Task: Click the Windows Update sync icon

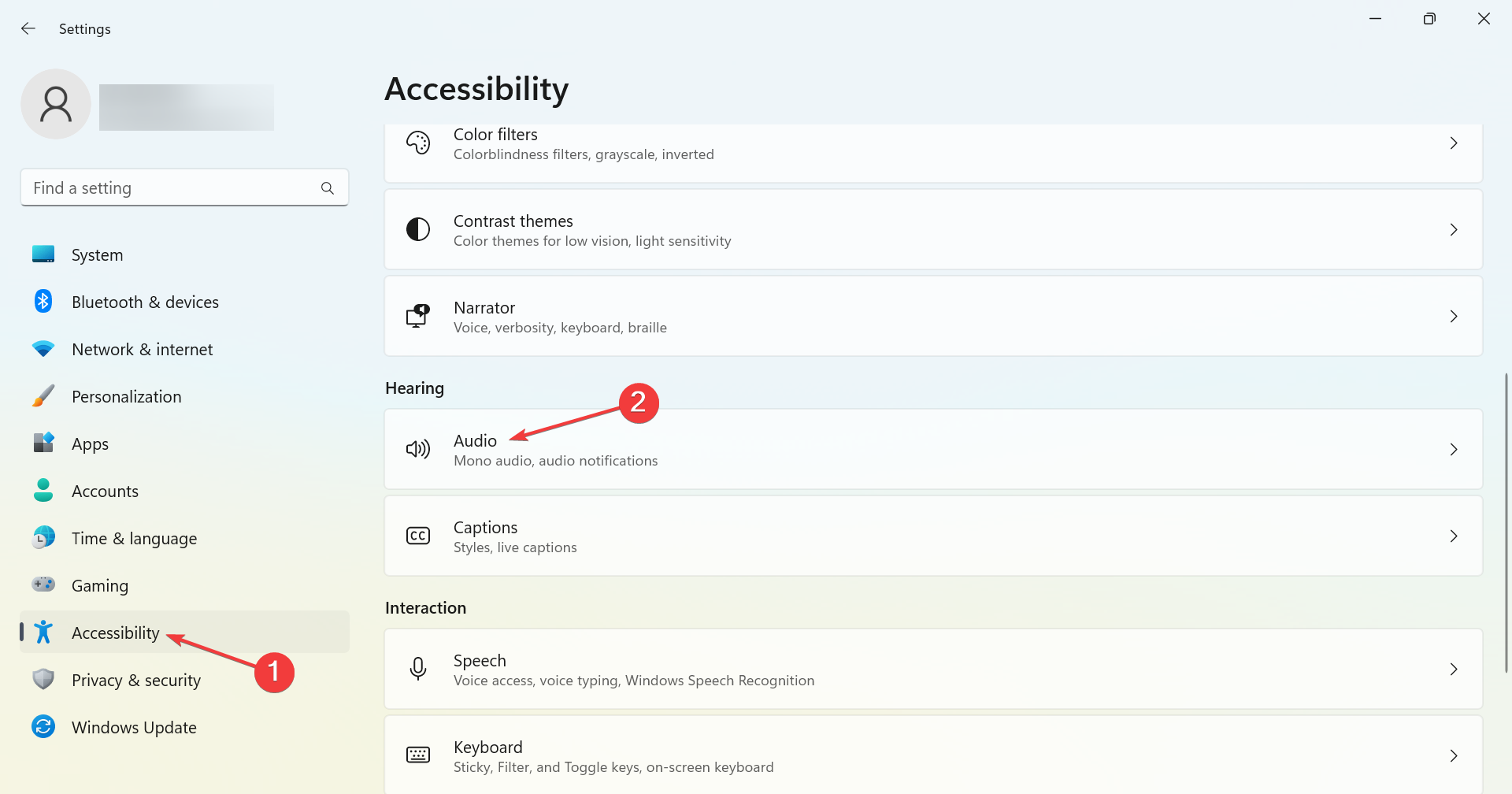Action: point(43,727)
